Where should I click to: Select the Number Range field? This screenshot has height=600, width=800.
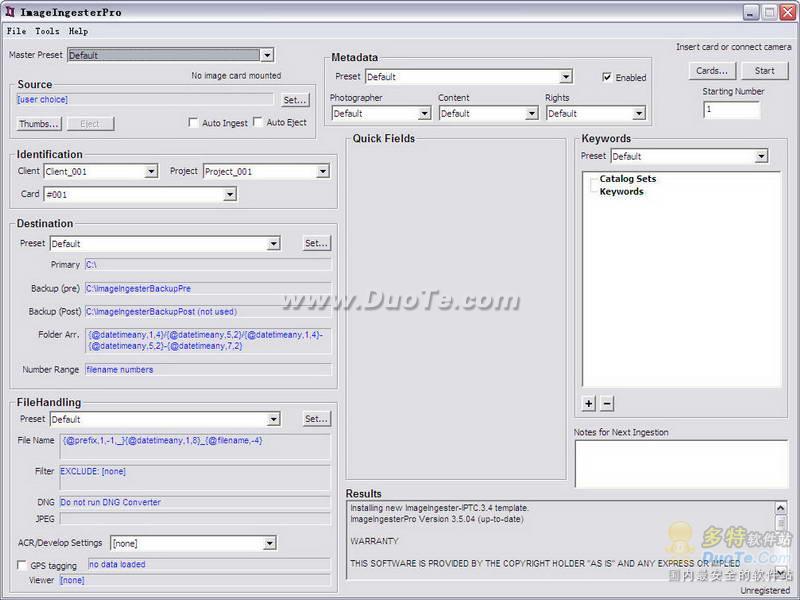tap(208, 369)
